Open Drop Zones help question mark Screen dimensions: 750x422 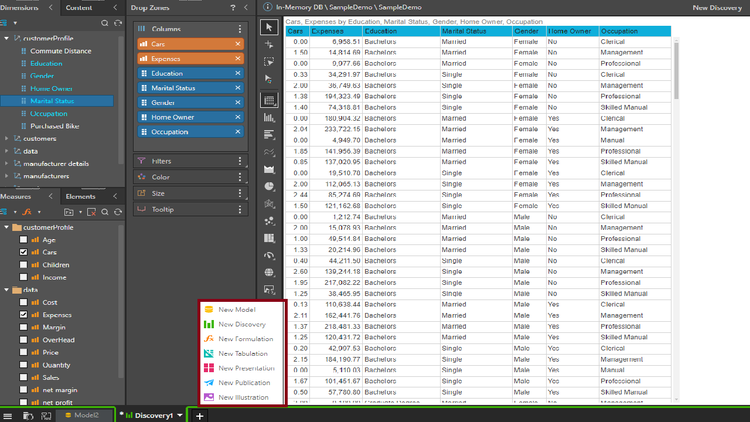tap(233, 8)
